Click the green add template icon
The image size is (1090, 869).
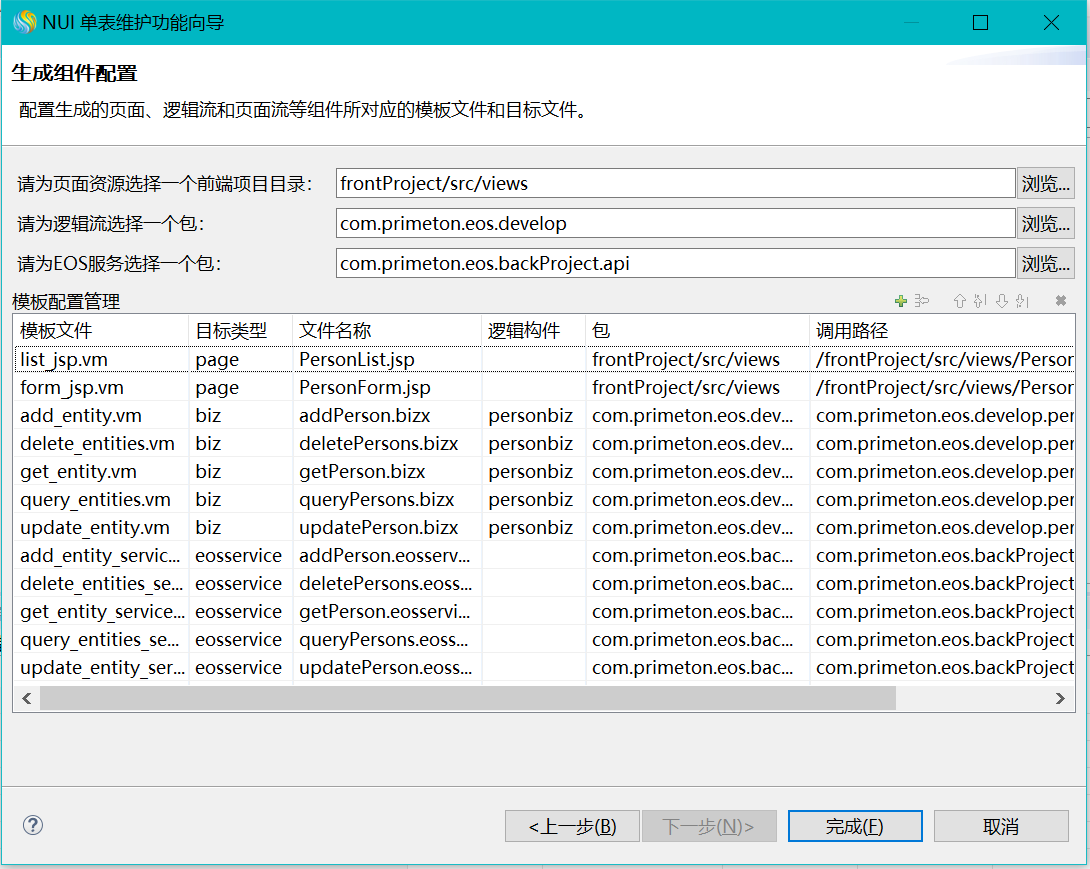[900, 301]
